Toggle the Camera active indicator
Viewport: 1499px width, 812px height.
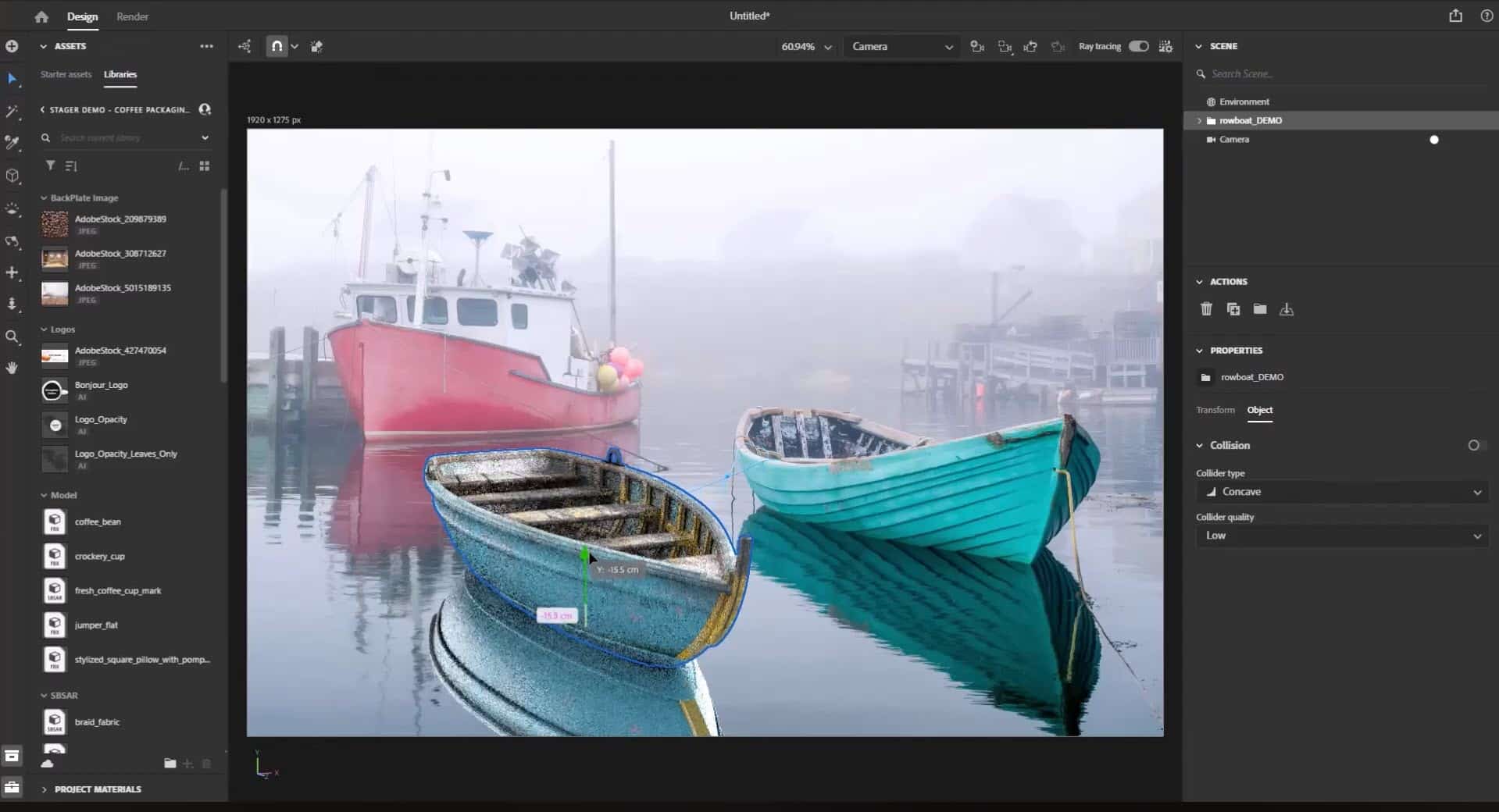[1433, 140]
